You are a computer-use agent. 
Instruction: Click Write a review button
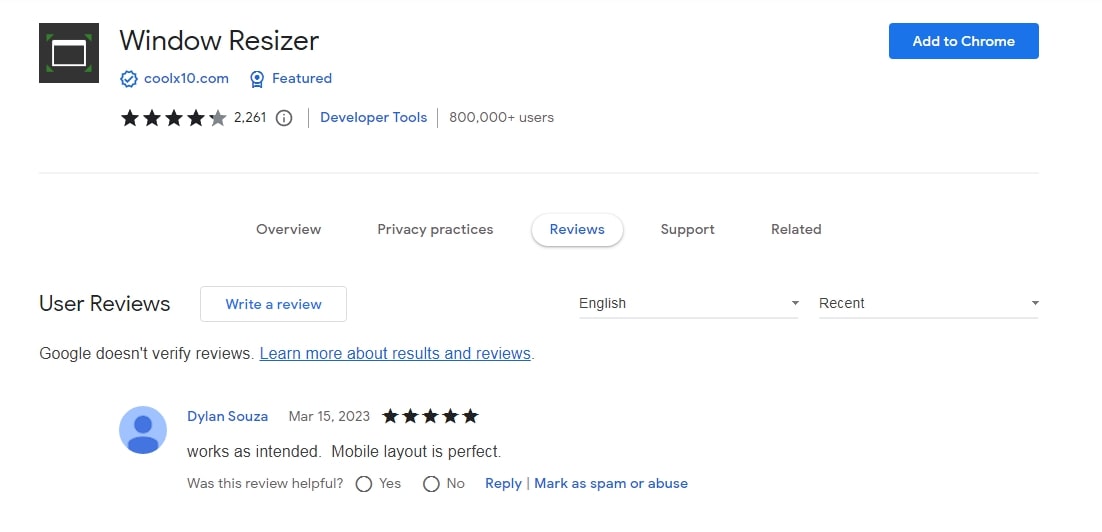point(273,304)
